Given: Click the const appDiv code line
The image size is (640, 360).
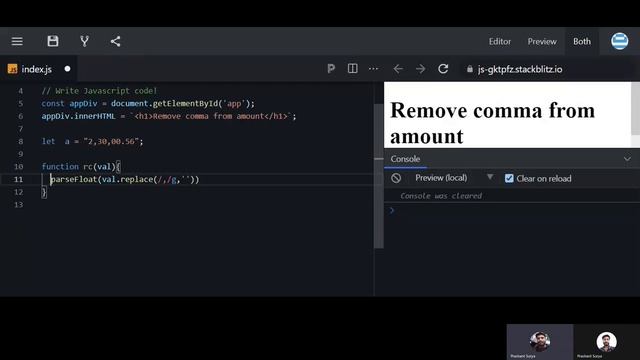Looking at the screenshot, I should click(148, 103).
